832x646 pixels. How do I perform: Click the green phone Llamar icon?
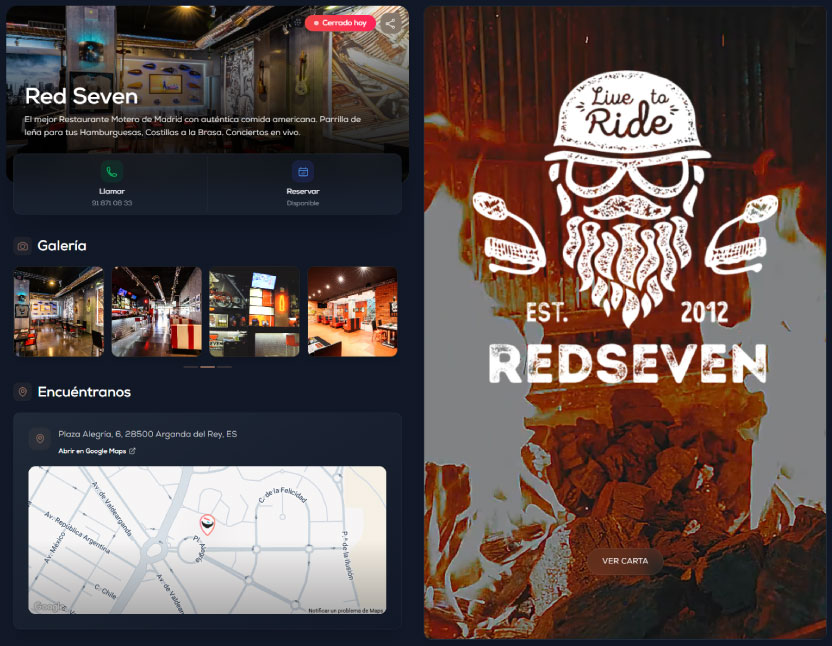tap(111, 171)
